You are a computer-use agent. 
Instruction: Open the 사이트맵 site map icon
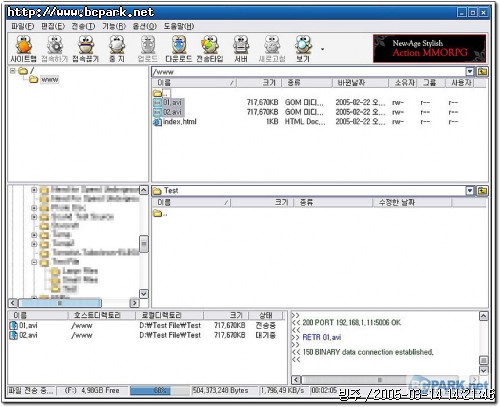(23, 49)
